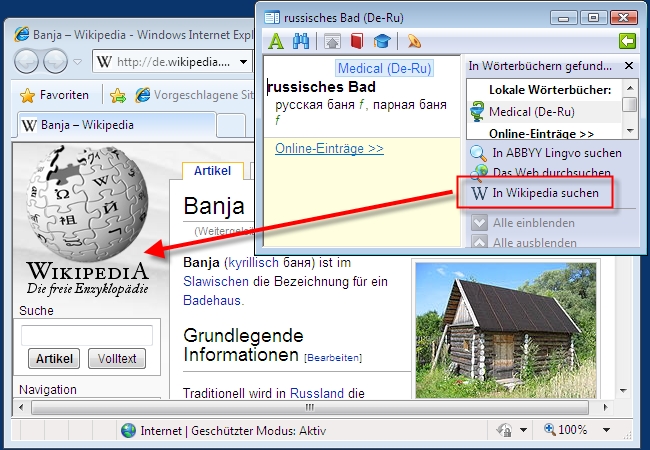
Task: Click 'Alle einblenden' expand button
Action: pyautogui.click(x=523, y=223)
